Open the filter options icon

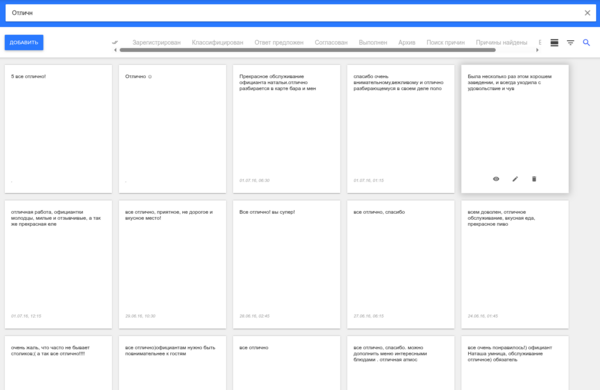tap(571, 42)
